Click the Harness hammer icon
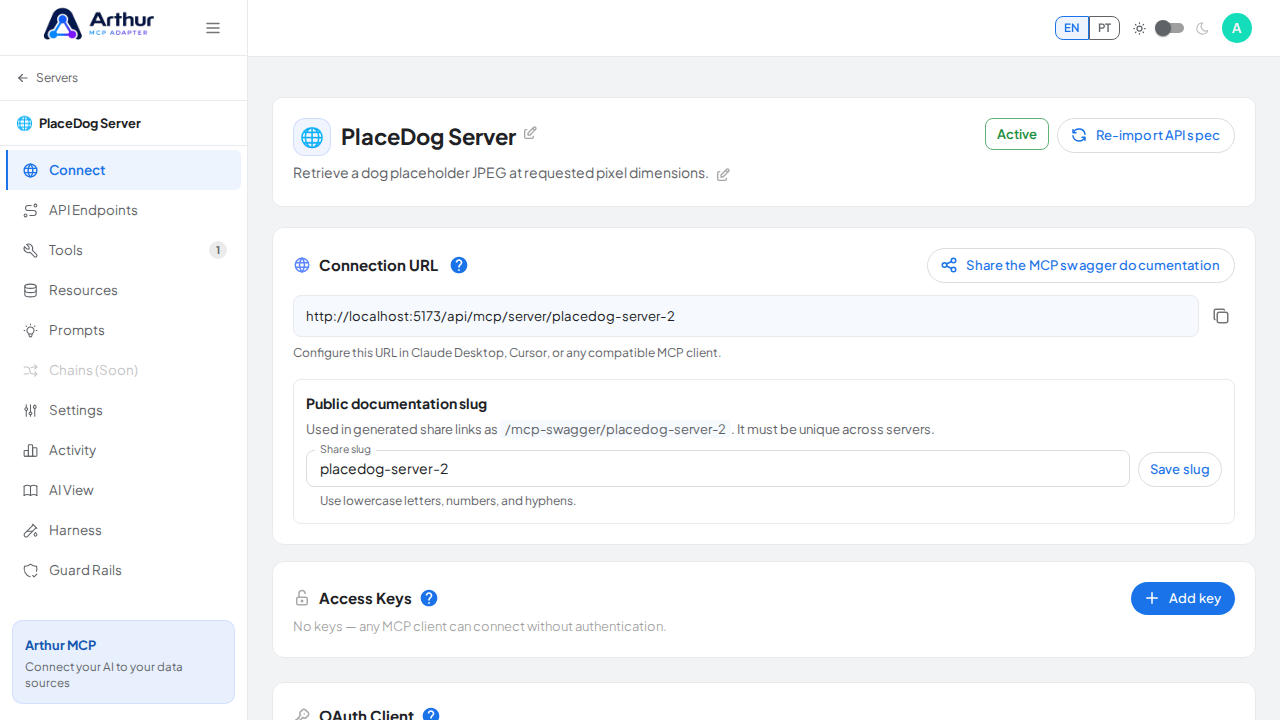Image resolution: width=1280 pixels, height=720 pixels. (31, 530)
